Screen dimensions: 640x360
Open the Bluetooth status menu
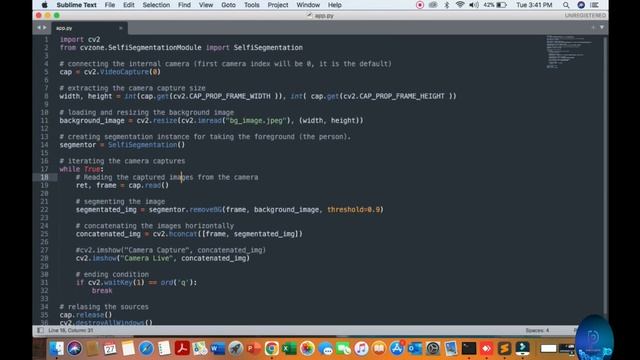[x=447, y=5]
